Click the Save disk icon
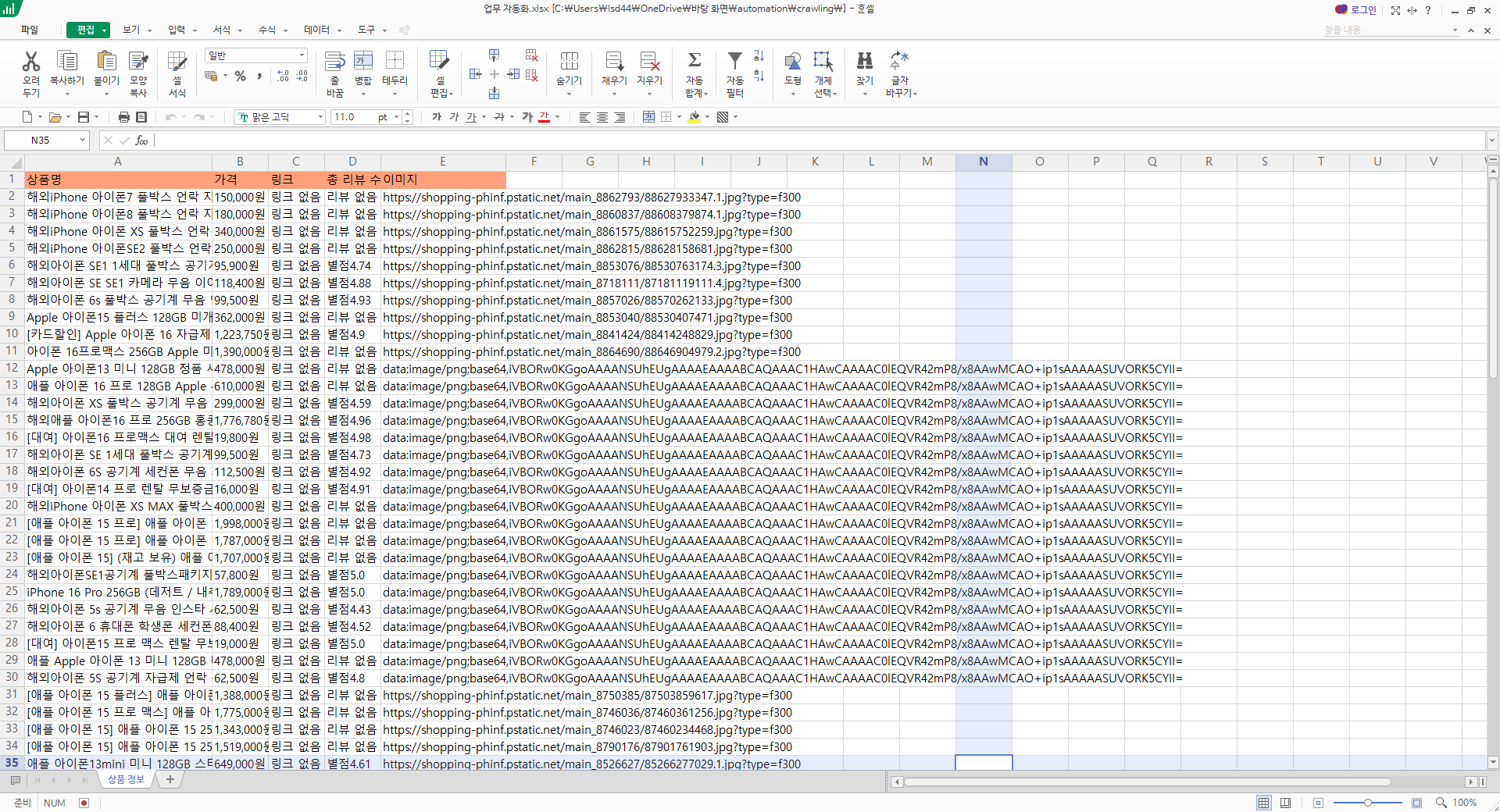The width and height of the screenshot is (1500, 812). 84,117
